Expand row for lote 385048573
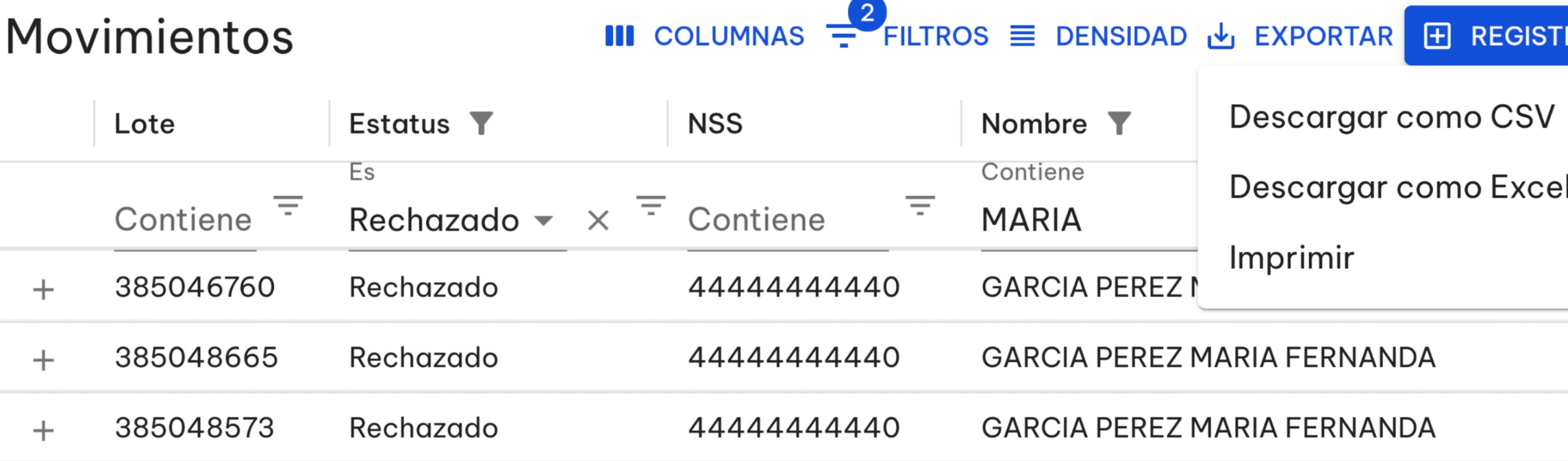This screenshot has width=1568, height=461. coord(43,430)
